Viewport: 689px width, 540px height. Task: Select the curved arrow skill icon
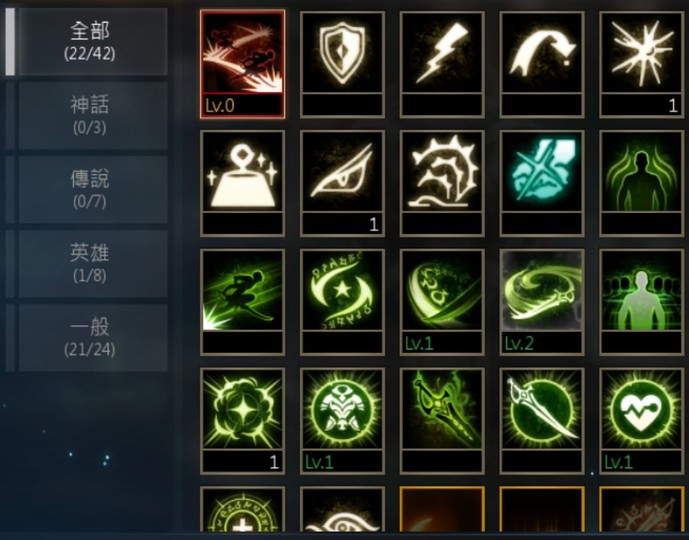click(542, 64)
